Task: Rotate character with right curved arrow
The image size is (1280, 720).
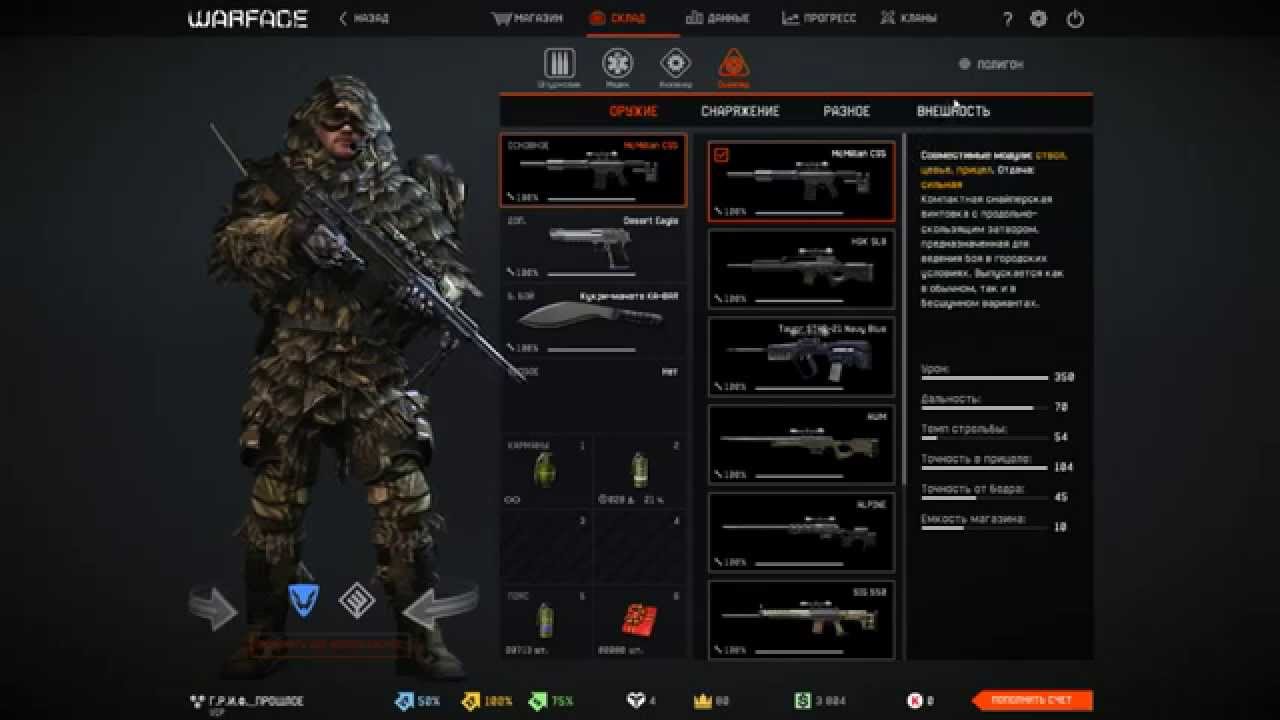Action: tap(440, 607)
